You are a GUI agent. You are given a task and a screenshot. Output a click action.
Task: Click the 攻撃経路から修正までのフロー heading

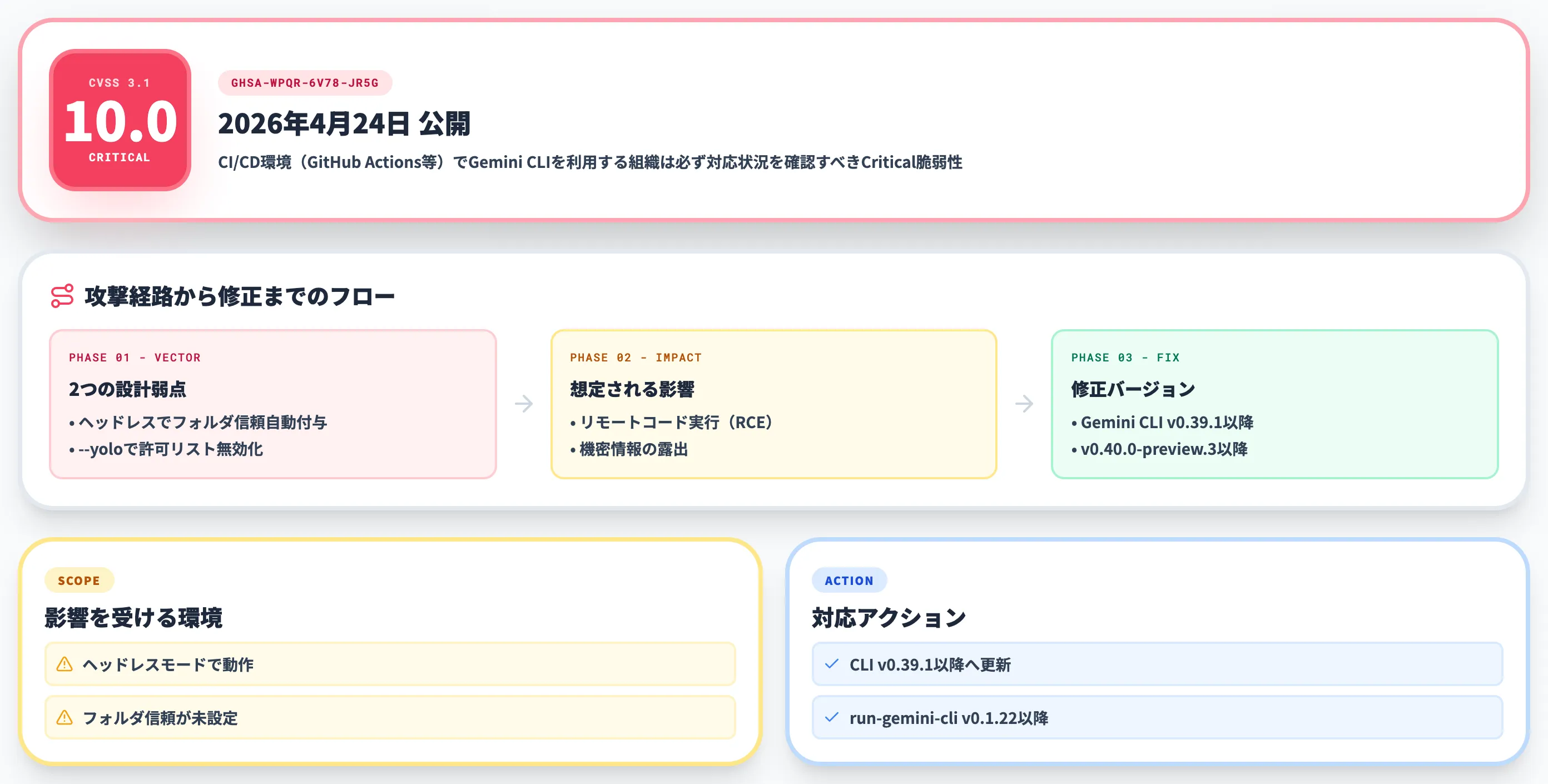[x=240, y=296]
